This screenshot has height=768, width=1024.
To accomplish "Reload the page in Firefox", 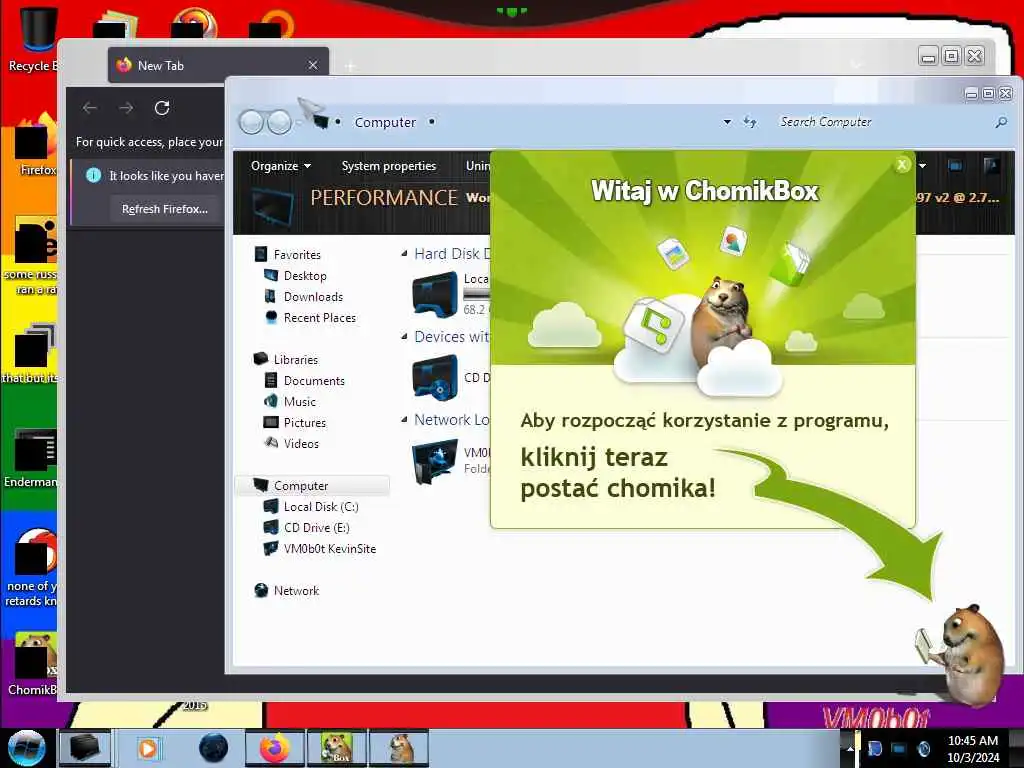I will click(x=162, y=108).
